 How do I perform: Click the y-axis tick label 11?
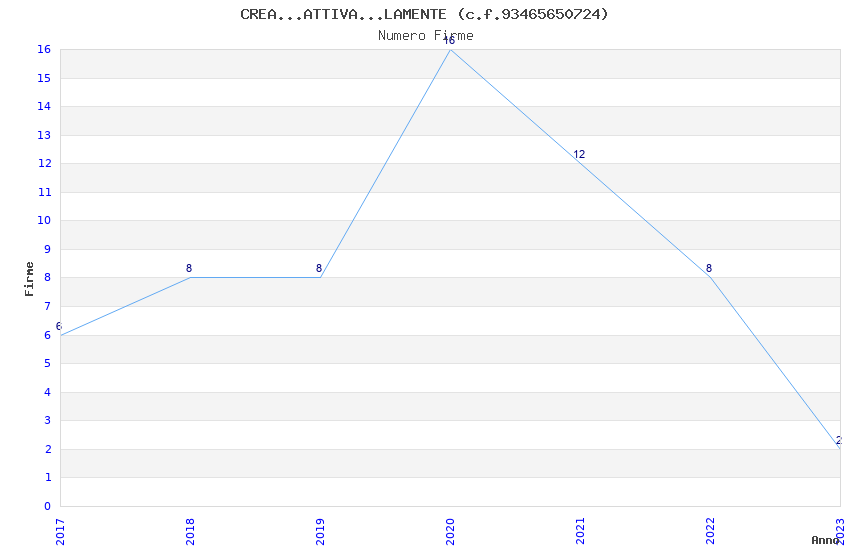tap(44, 192)
